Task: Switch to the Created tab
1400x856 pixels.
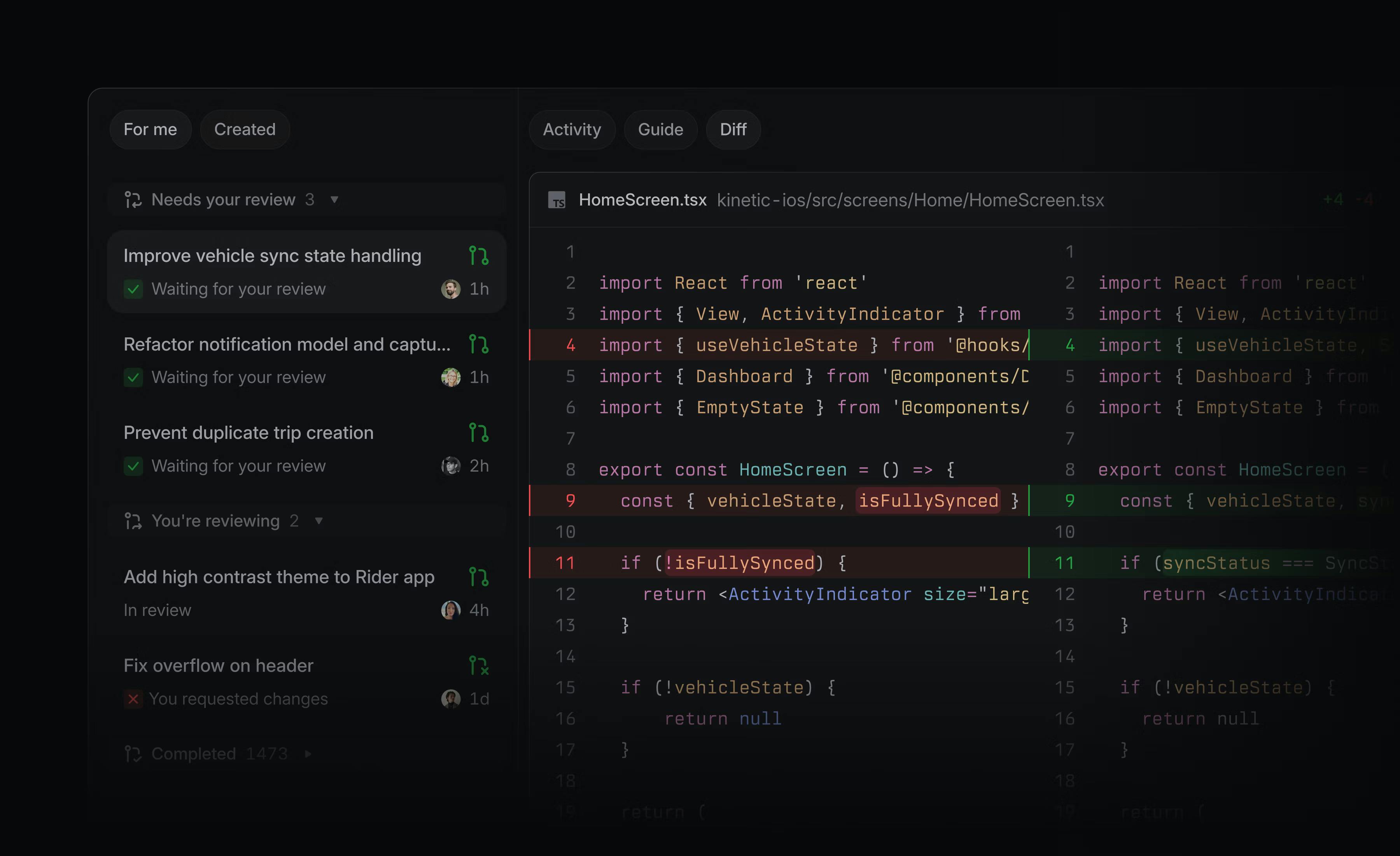Action: (x=245, y=130)
